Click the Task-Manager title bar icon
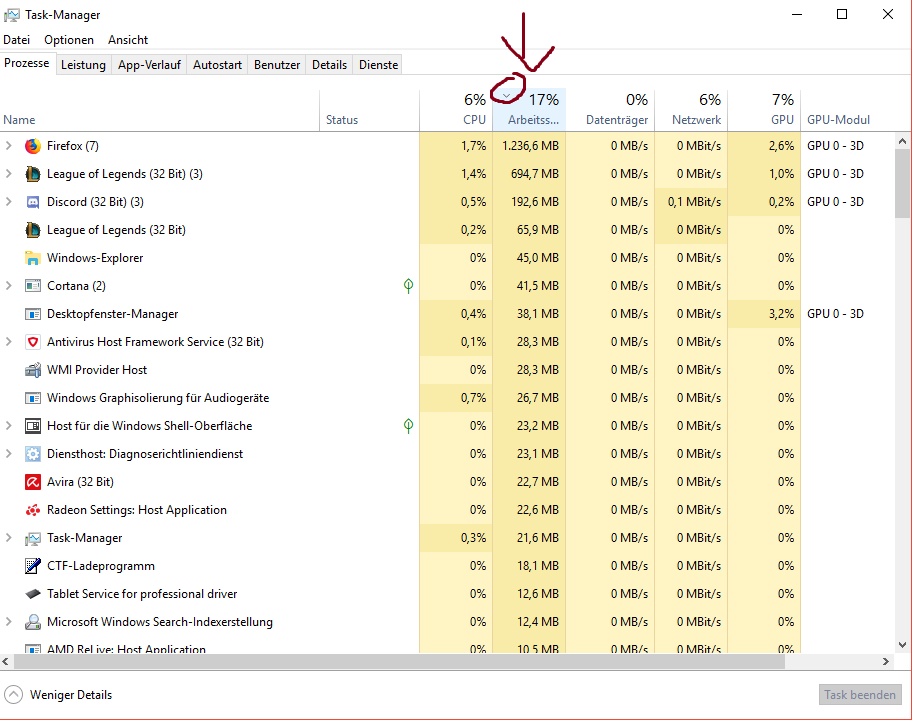 pyautogui.click(x=11, y=15)
